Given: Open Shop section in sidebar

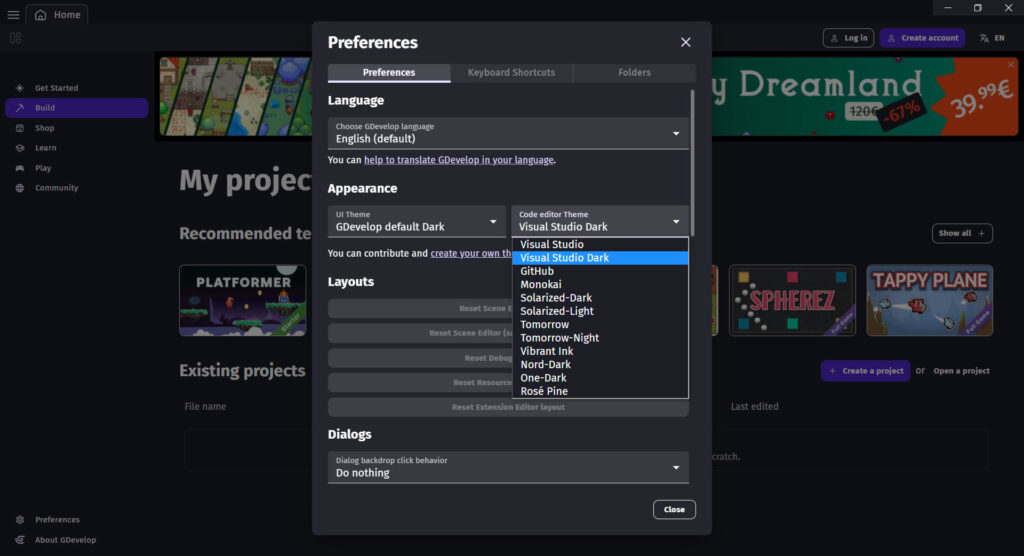Looking at the screenshot, I should pyautogui.click(x=76, y=128).
